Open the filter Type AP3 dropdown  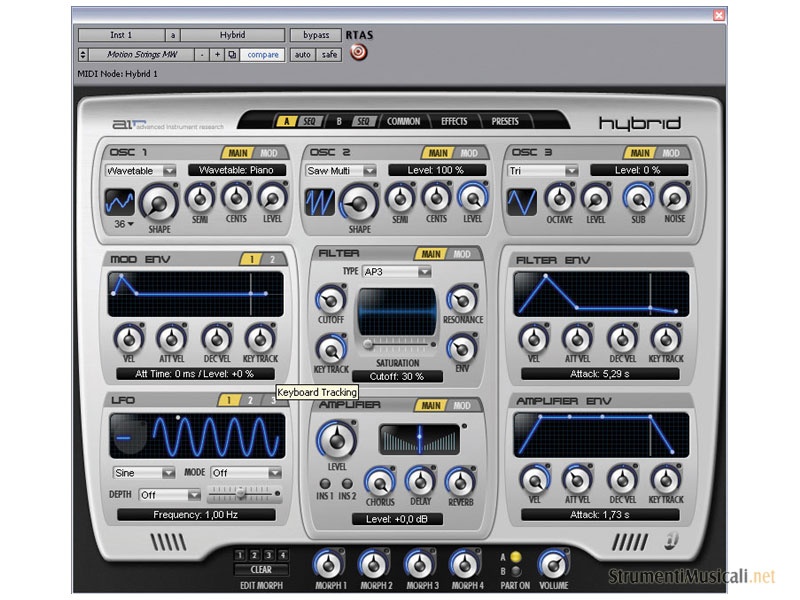[x=398, y=271]
